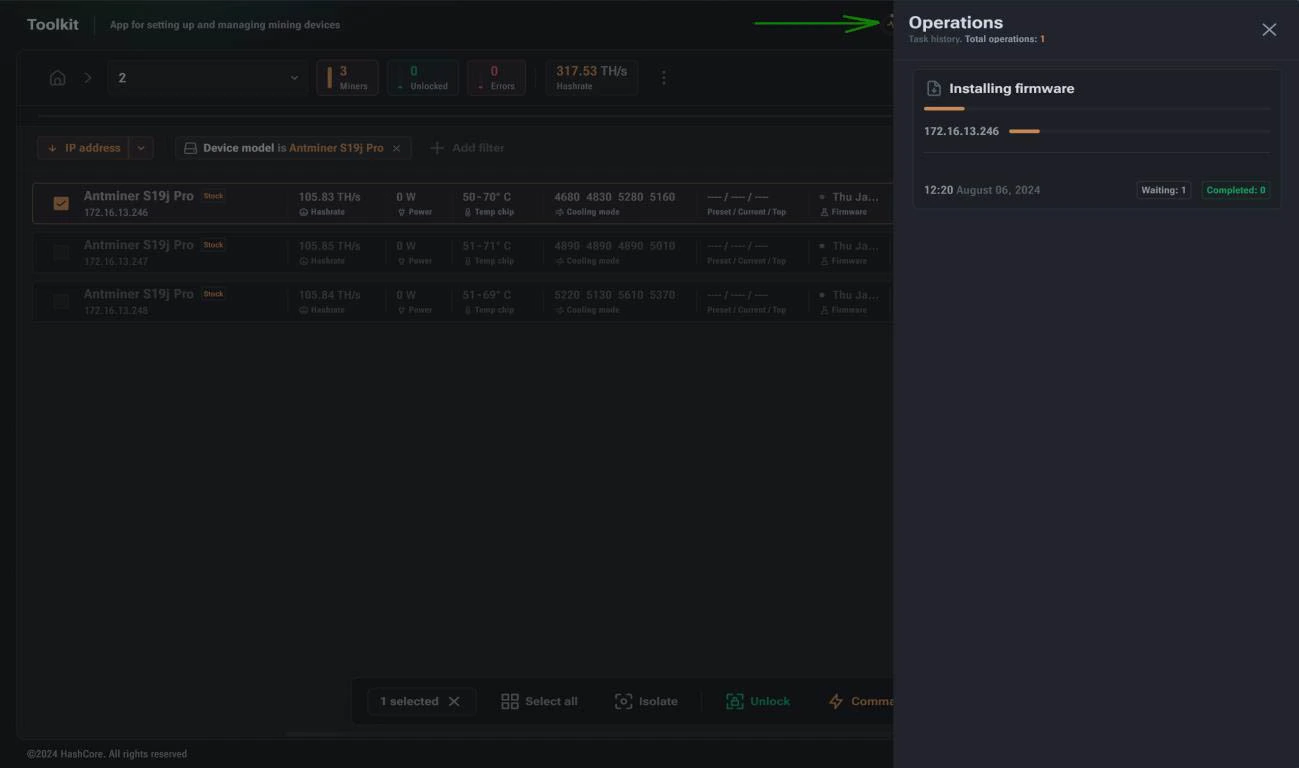Click the '©2024 HashCore. All rights reserved' footer
Screen dimensions: 1299x768
107,754
